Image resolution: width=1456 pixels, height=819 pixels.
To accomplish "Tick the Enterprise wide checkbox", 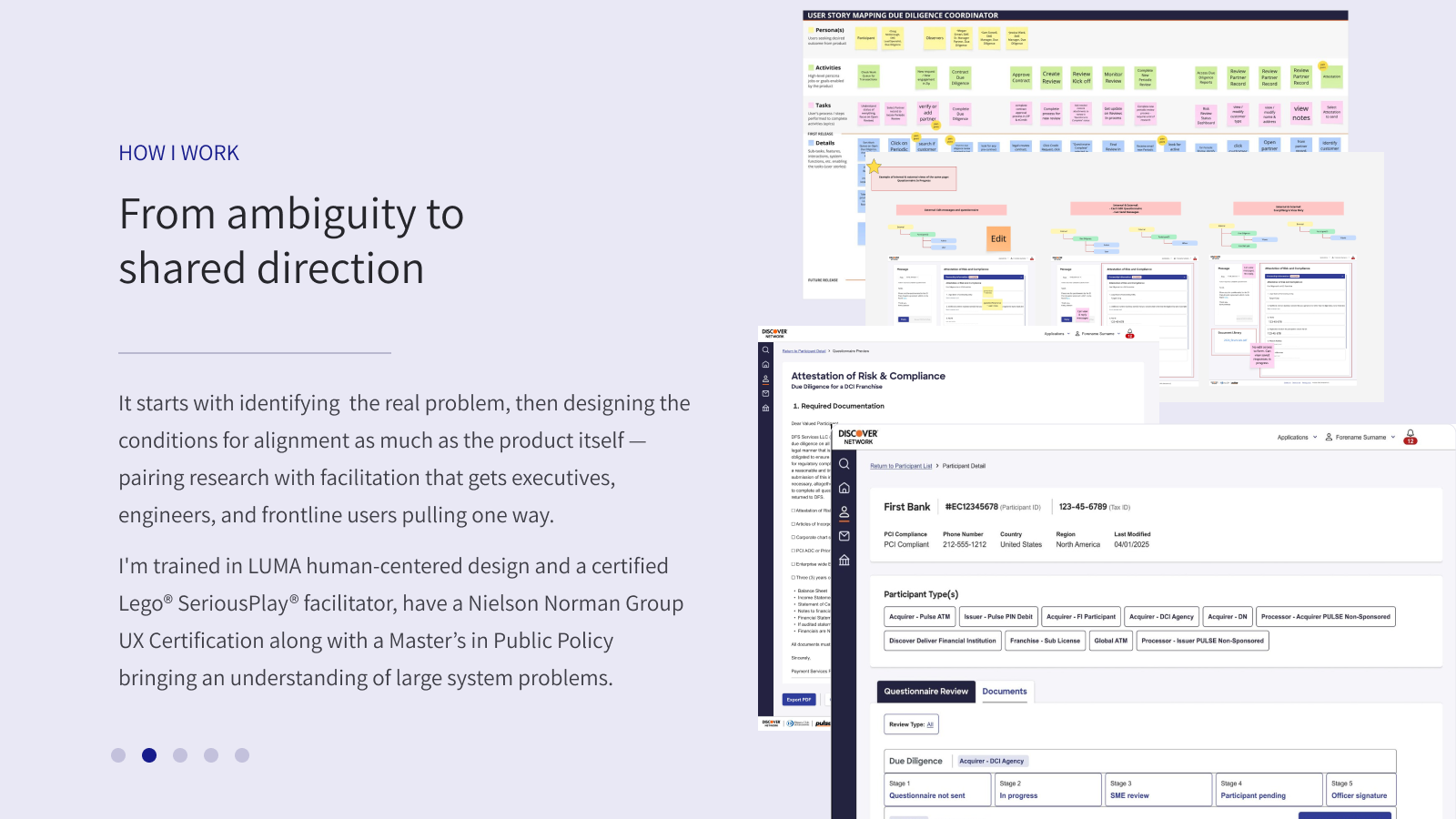I will (793, 564).
